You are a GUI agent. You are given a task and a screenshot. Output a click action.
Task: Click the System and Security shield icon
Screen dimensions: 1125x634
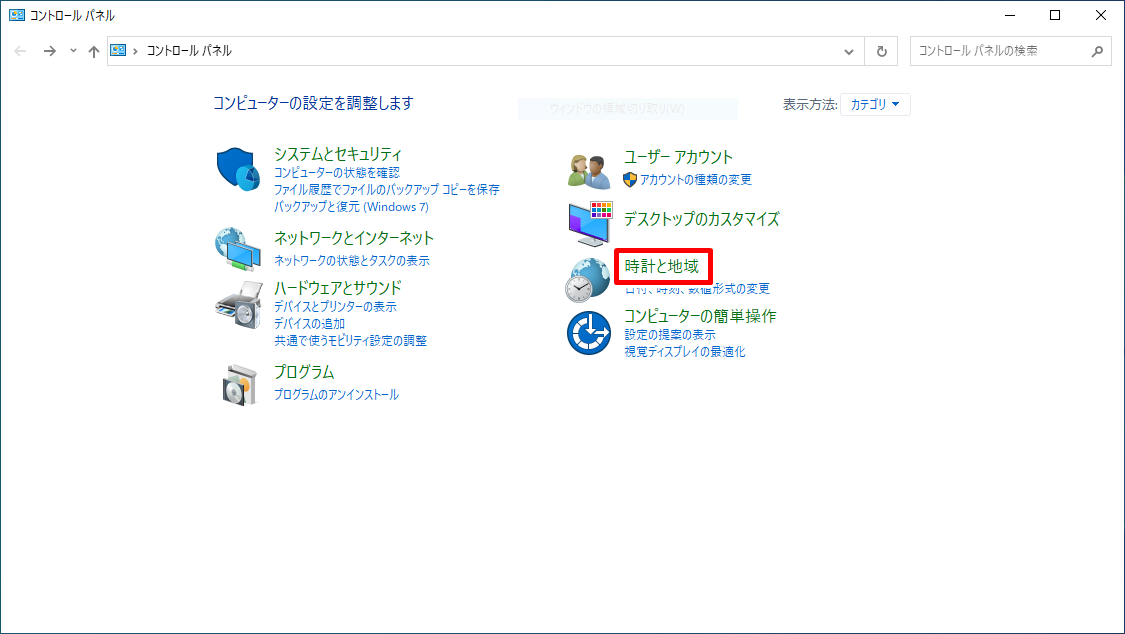[238, 169]
